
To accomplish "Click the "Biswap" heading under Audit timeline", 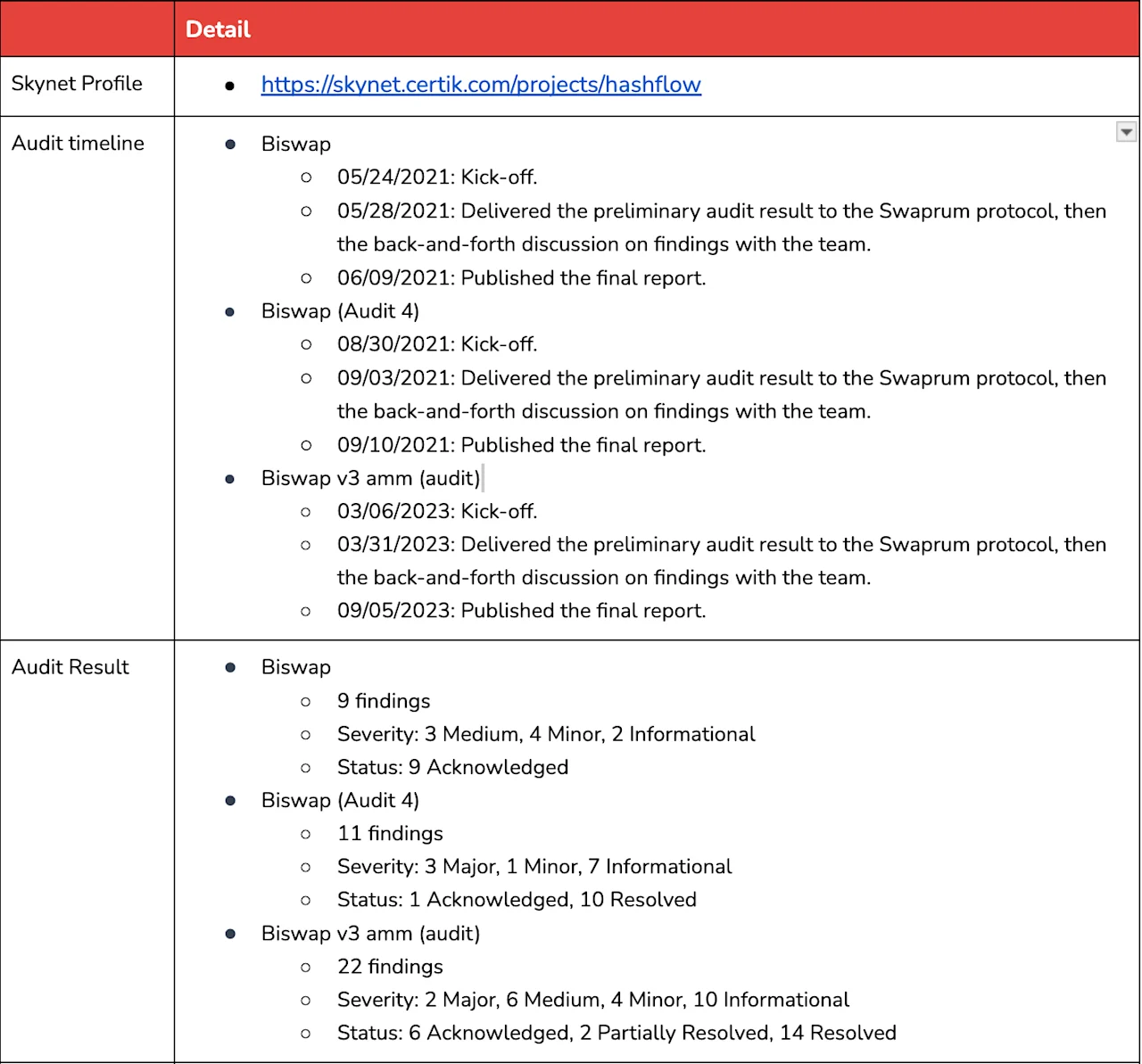I will tap(296, 144).
